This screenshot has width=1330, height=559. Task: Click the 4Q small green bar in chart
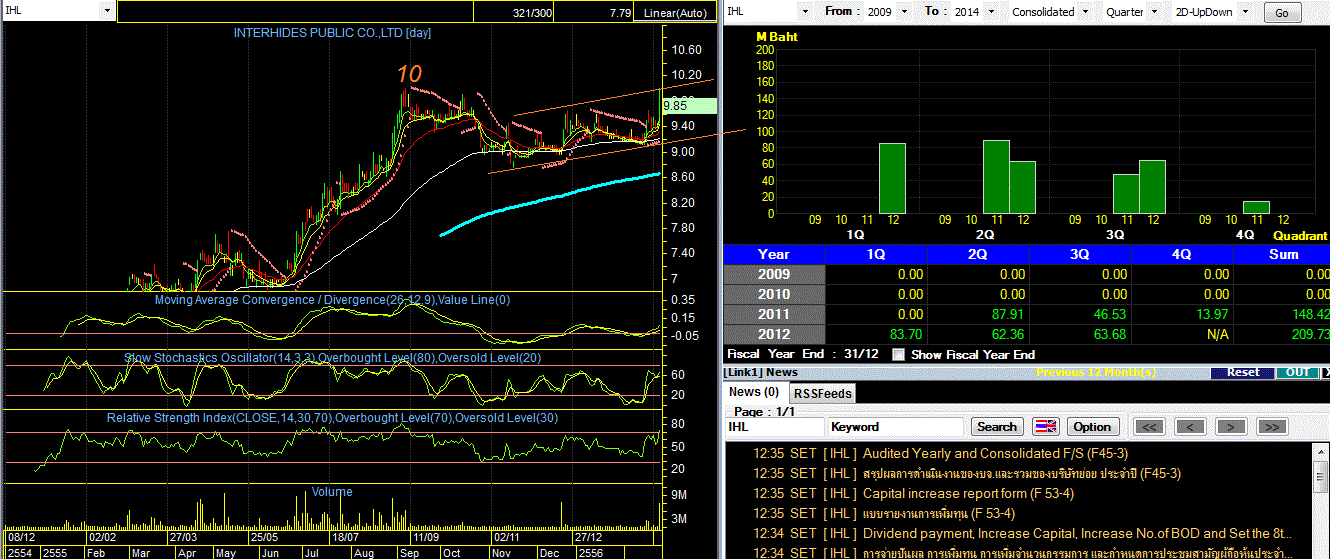[x=1256, y=207]
